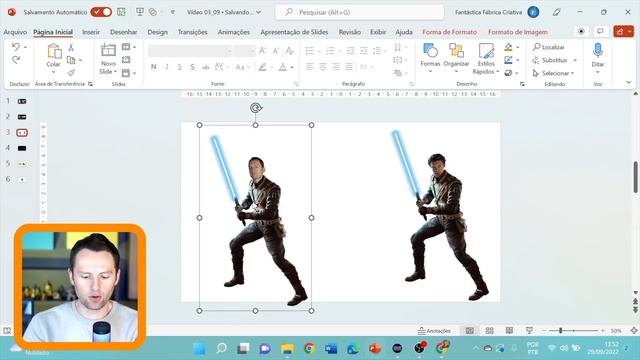Image resolution: width=640 pixels, height=360 pixels.
Task: Click the Localizar find button
Action: [549, 47]
